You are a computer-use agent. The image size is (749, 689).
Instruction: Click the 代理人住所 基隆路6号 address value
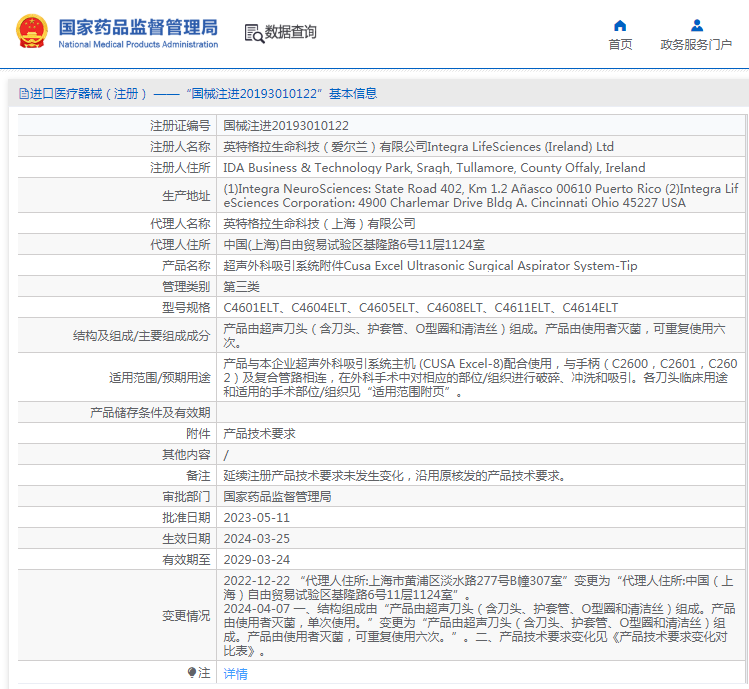pyautogui.click(x=354, y=245)
